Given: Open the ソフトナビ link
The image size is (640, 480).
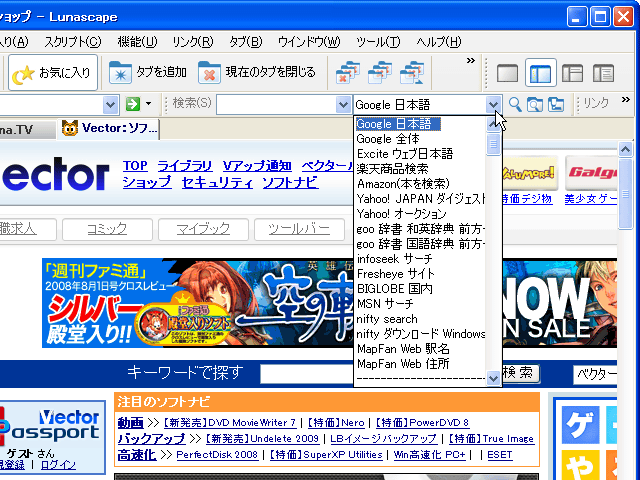Looking at the screenshot, I should pyautogui.click(x=290, y=182).
